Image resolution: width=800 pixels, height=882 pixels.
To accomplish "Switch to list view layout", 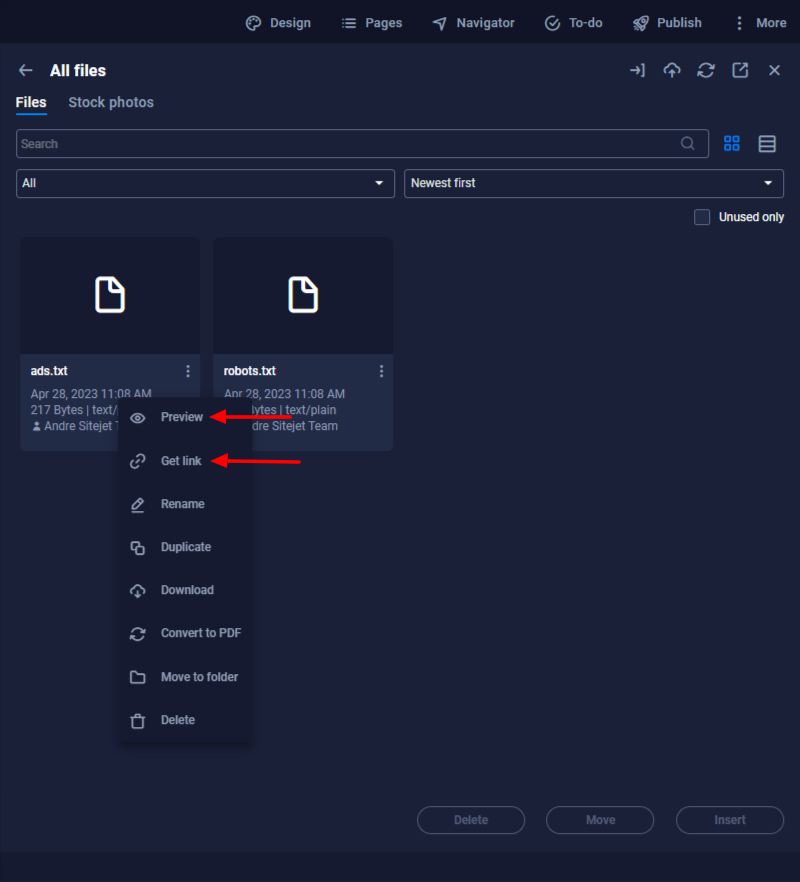I will point(767,144).
